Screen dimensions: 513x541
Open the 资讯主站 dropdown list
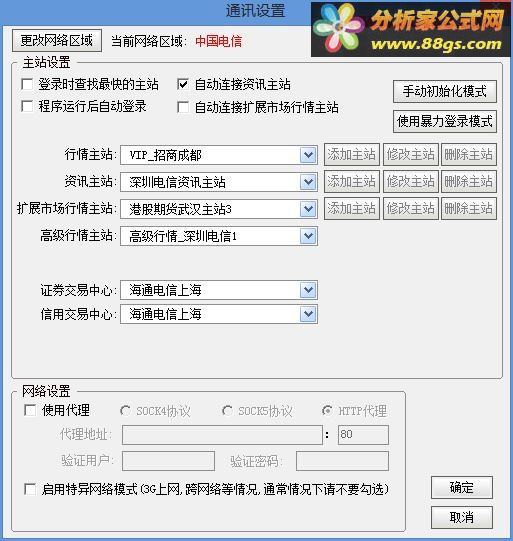click(x=308, y=182)
